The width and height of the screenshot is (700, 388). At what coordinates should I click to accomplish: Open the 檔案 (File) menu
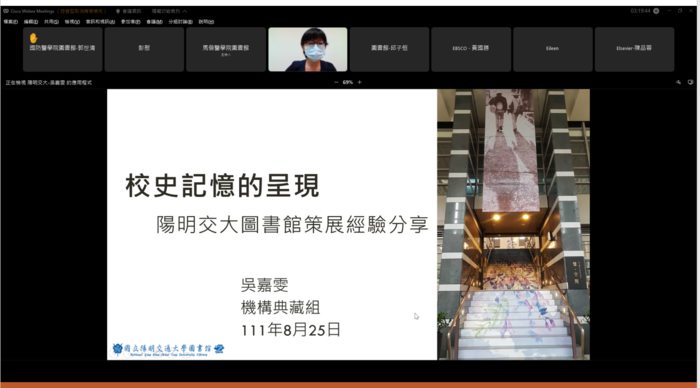tap(11, 21)
